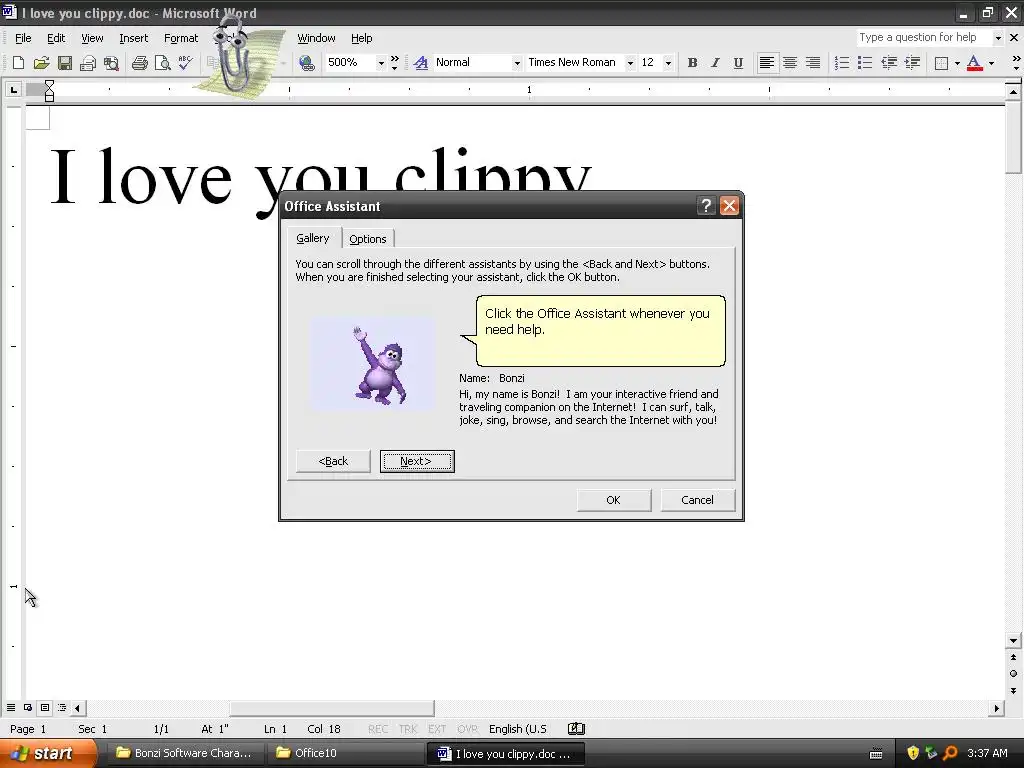Image resolution: width=1024 pixels, height=768 pixels.
Task: Click the E-mail toolbar icon
Action: coord(88,63)
